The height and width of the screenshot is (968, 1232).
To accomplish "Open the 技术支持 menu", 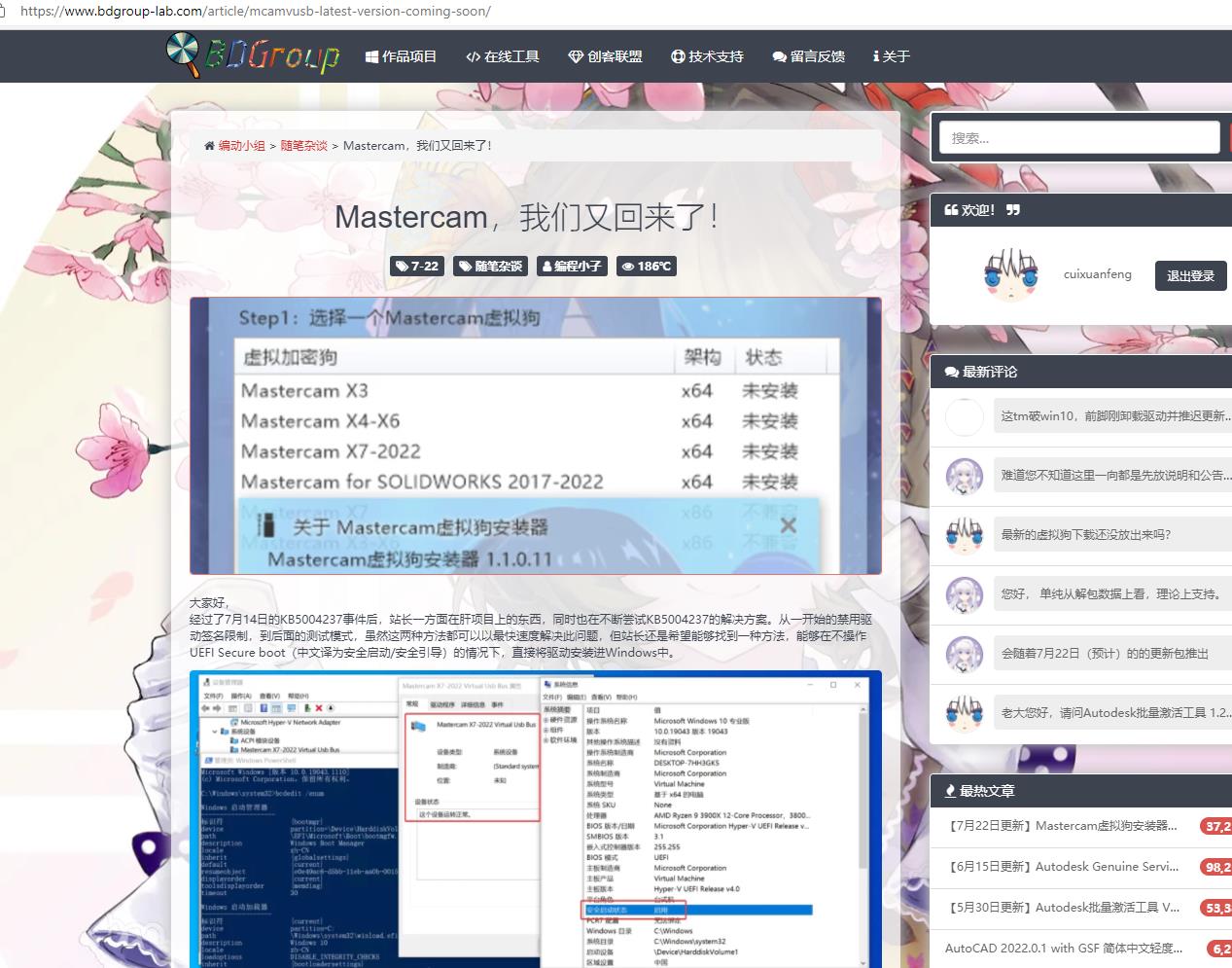I will point(707,56).
